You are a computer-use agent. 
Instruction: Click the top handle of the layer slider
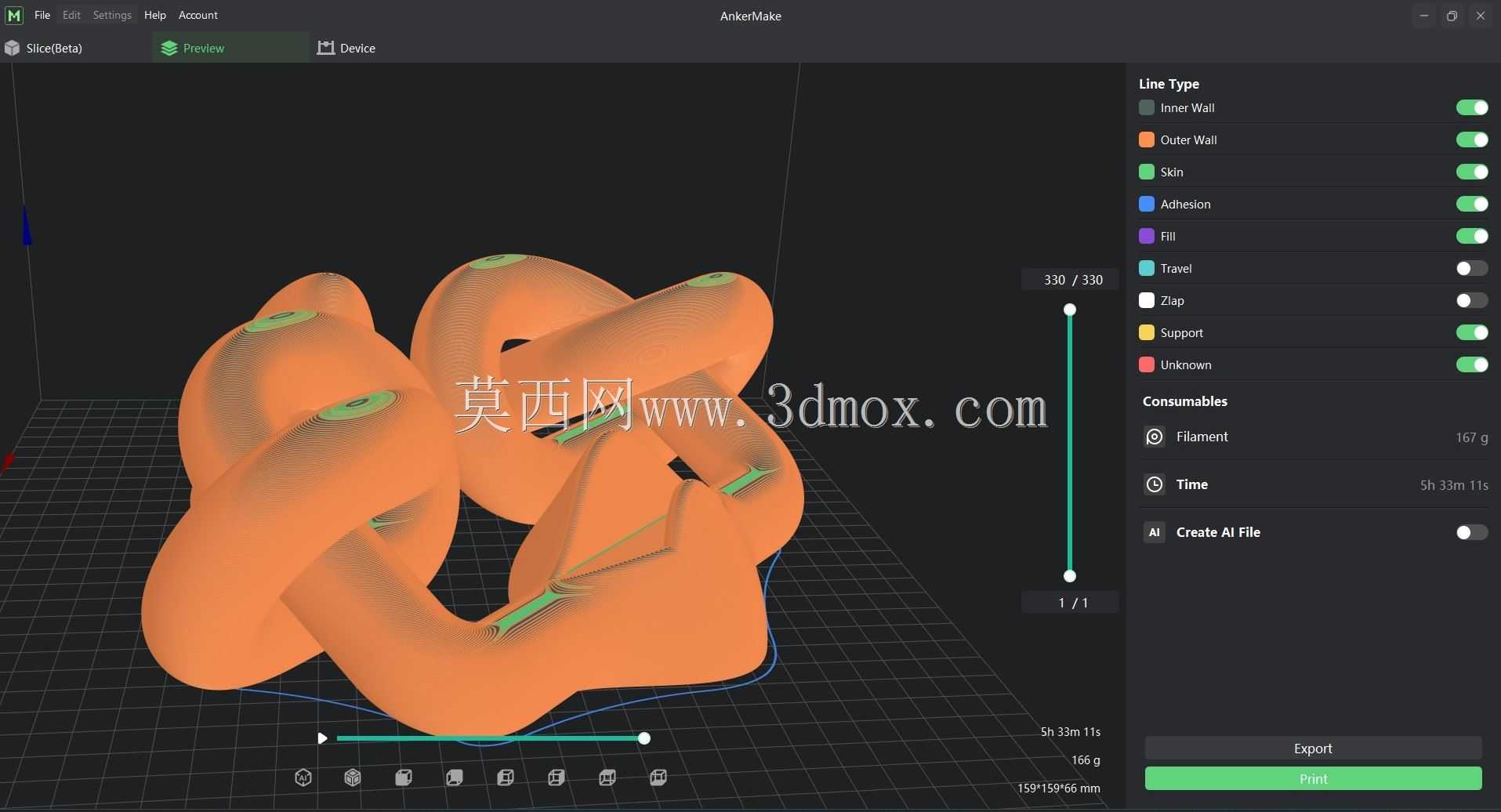tap(1070, 310)
